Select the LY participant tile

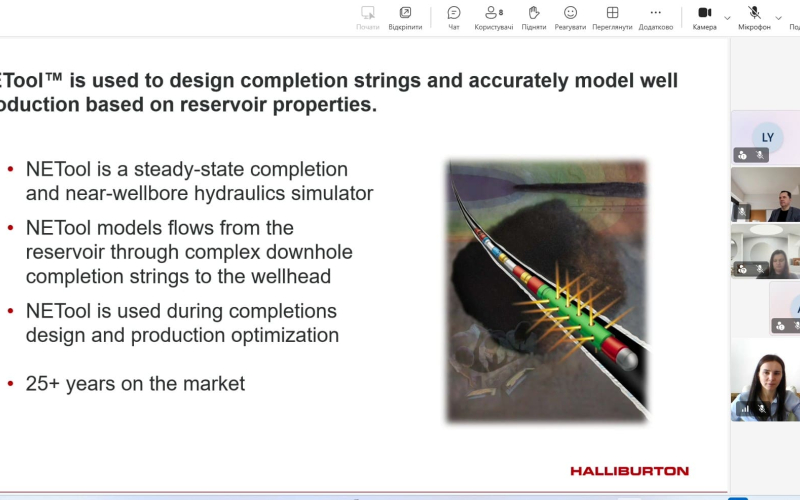click(766, 137)
